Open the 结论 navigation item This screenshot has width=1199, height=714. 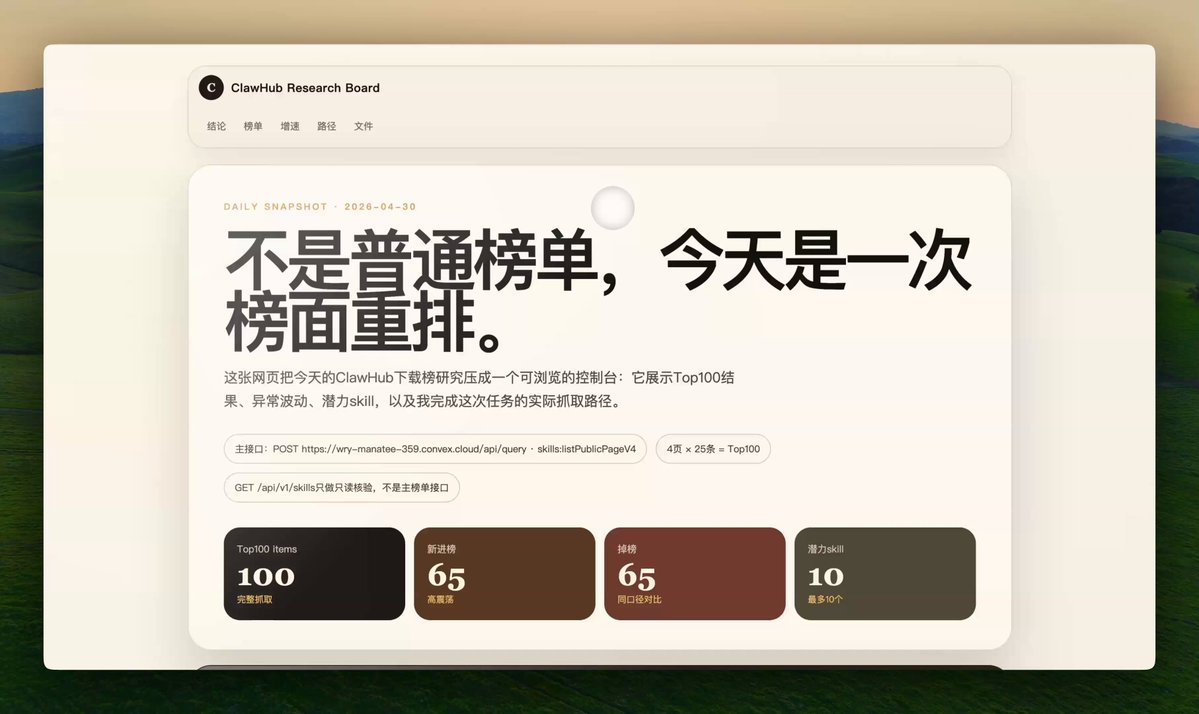216,126
